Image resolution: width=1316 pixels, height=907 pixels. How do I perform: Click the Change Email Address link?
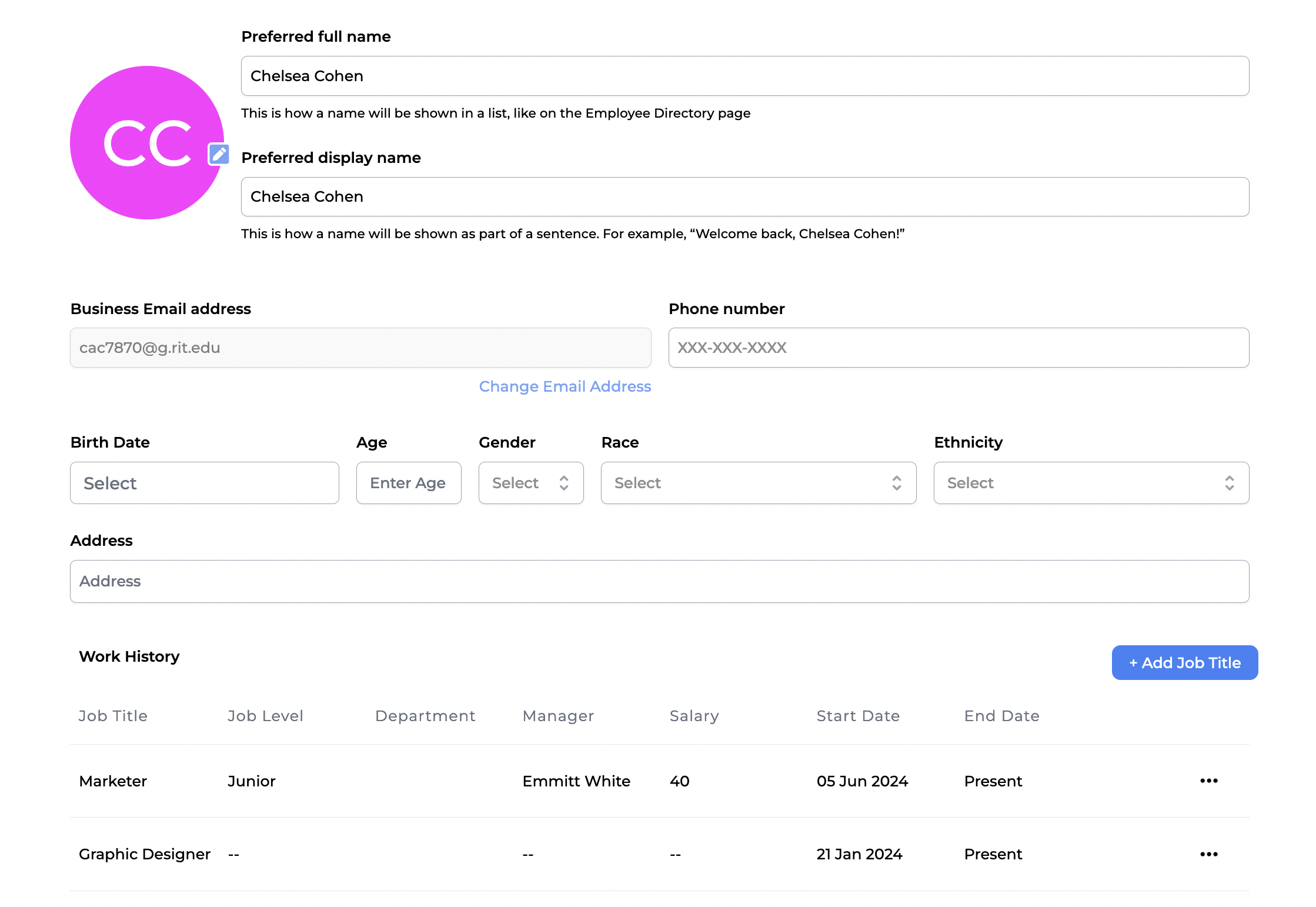[x=565, y=386]
